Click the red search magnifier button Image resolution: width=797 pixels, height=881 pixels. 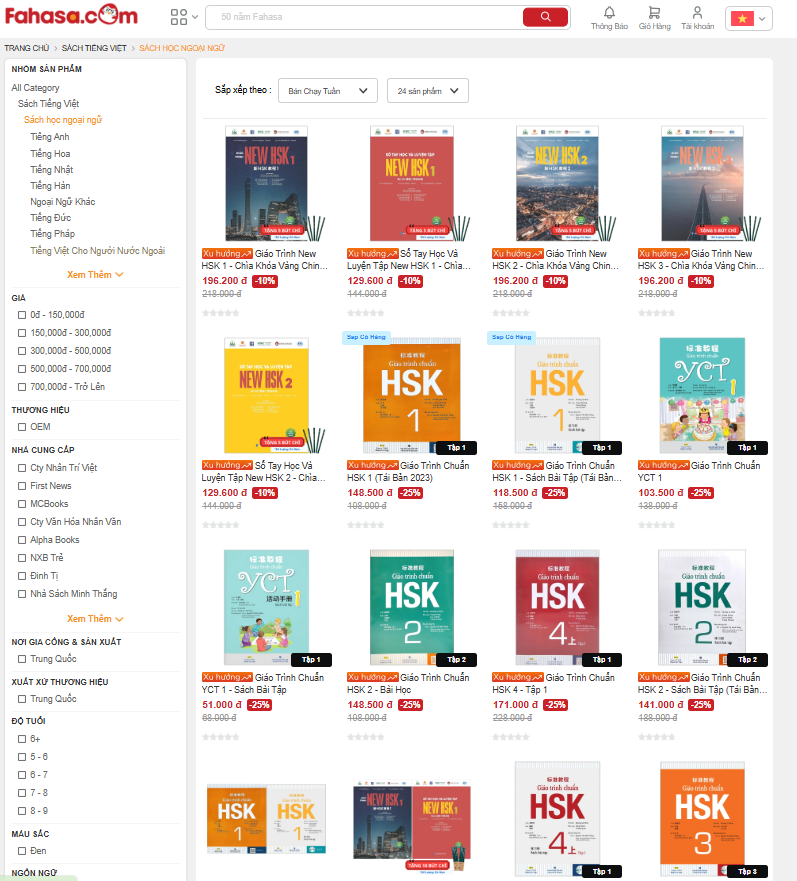coord(545,17)
